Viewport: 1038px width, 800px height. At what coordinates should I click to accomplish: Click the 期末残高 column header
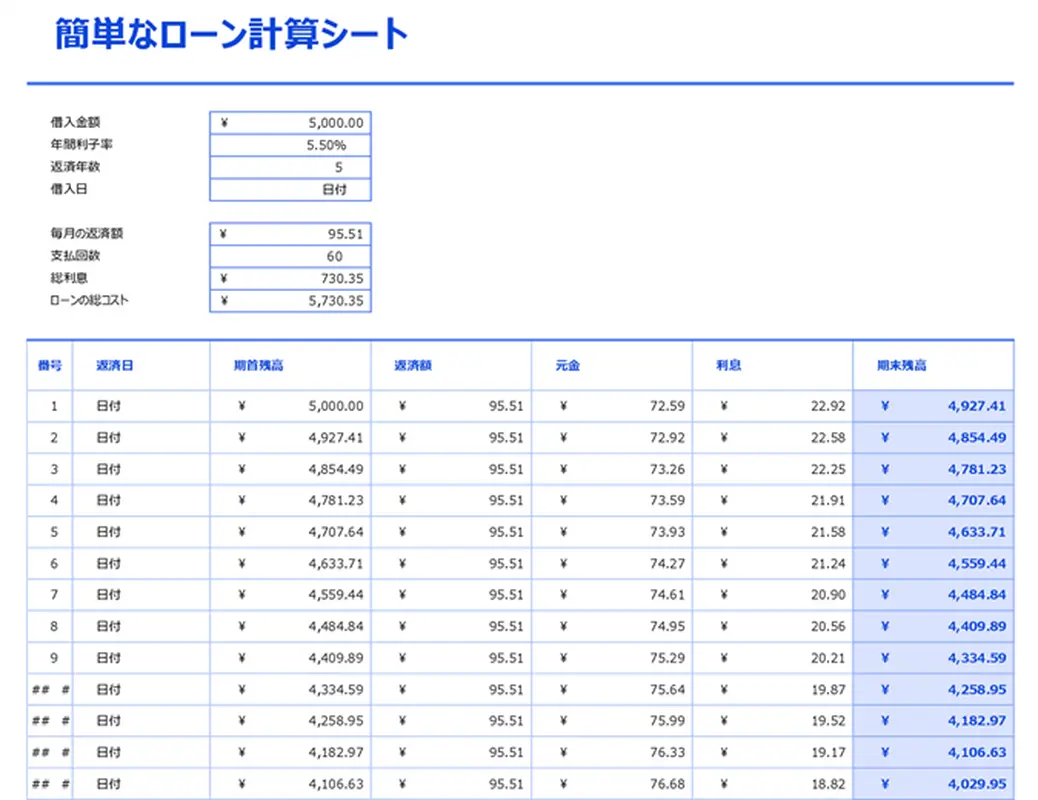click(x=901, y=365)
